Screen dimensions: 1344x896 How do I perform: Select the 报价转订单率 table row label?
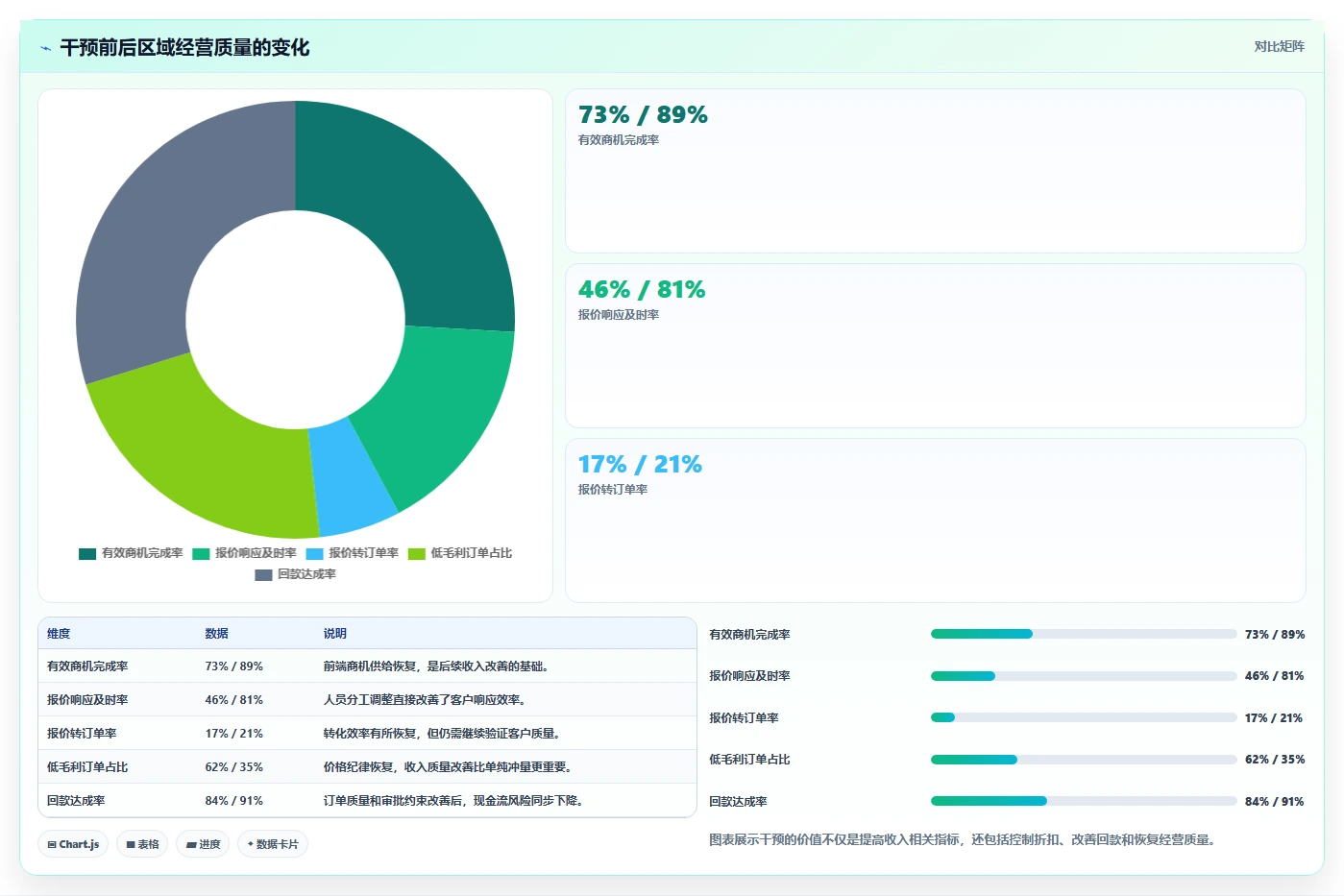(x=82, y=734)
